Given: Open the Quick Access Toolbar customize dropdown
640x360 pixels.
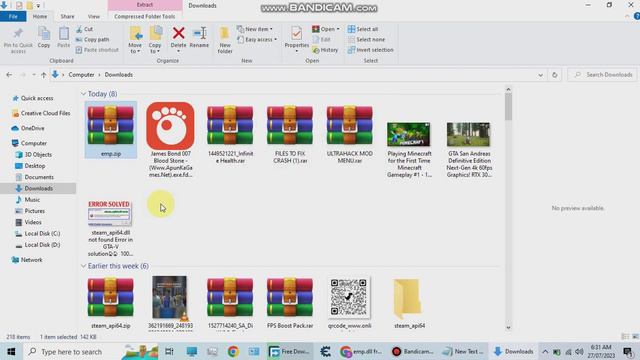Looking at the screenshot, I should coord(38,6).
